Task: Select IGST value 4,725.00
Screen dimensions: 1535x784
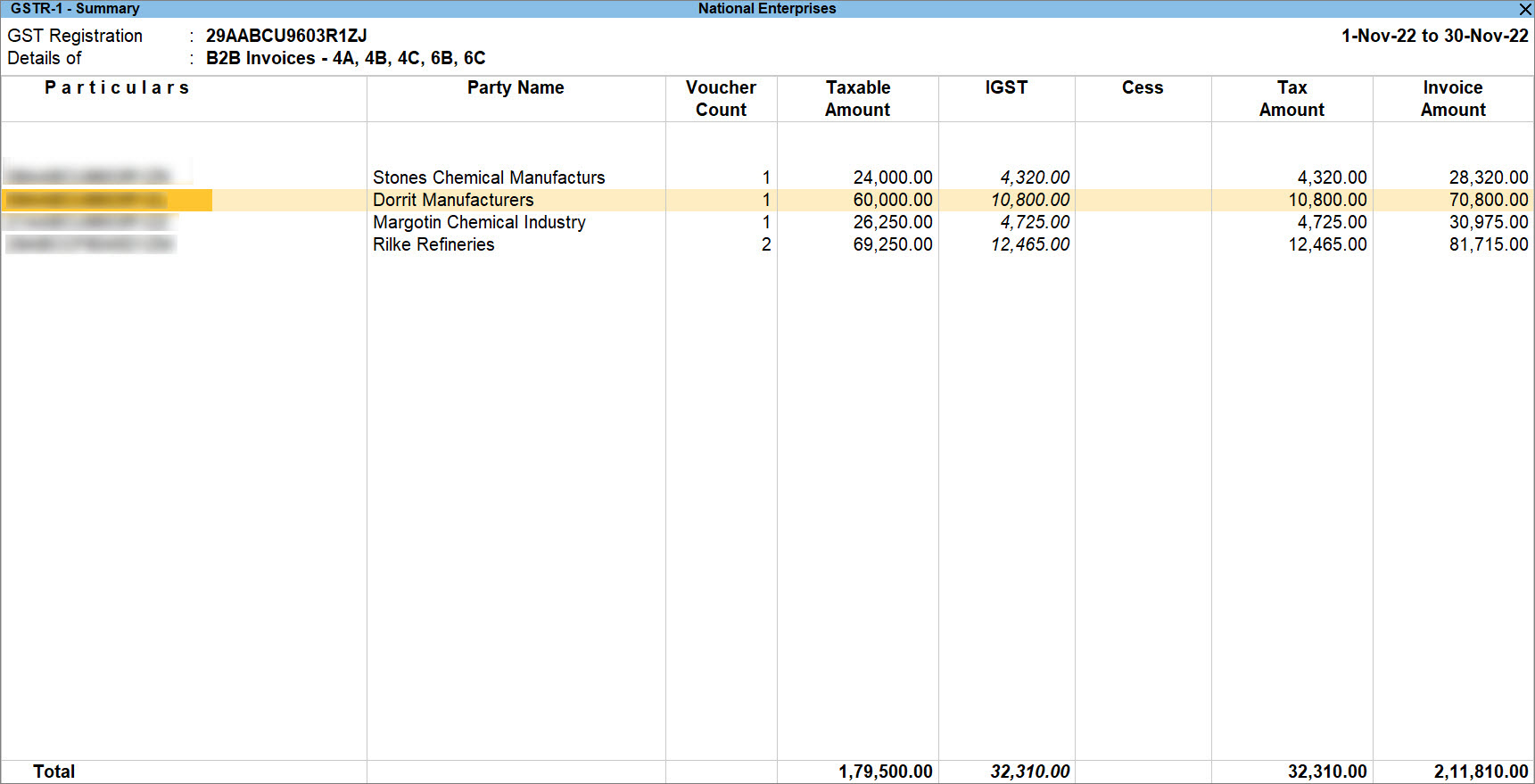Action: pos(1035,222)
